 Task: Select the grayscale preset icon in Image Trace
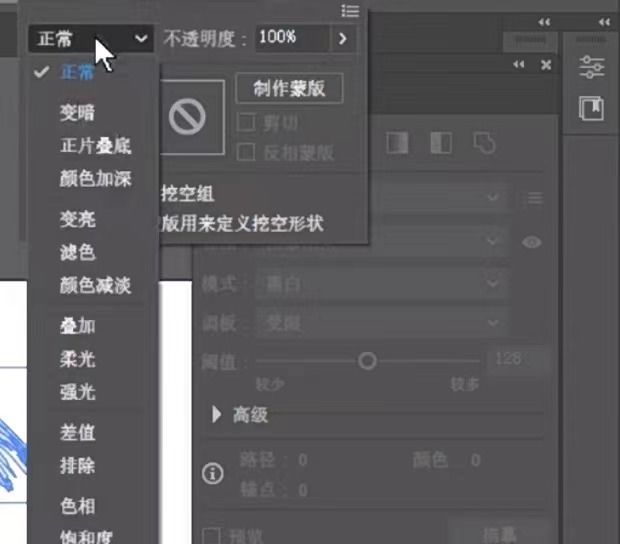(397, 144)
